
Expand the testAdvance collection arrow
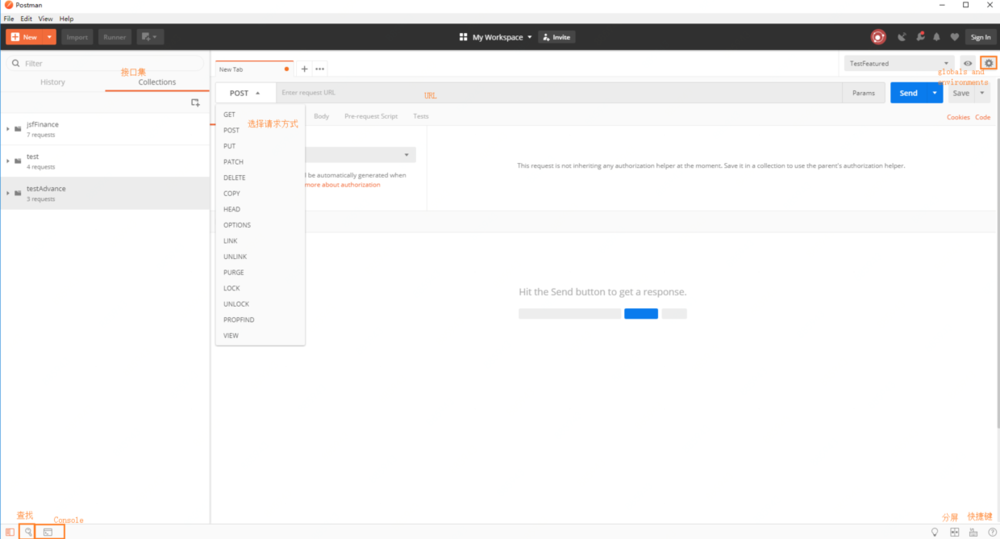pos(8,193)
